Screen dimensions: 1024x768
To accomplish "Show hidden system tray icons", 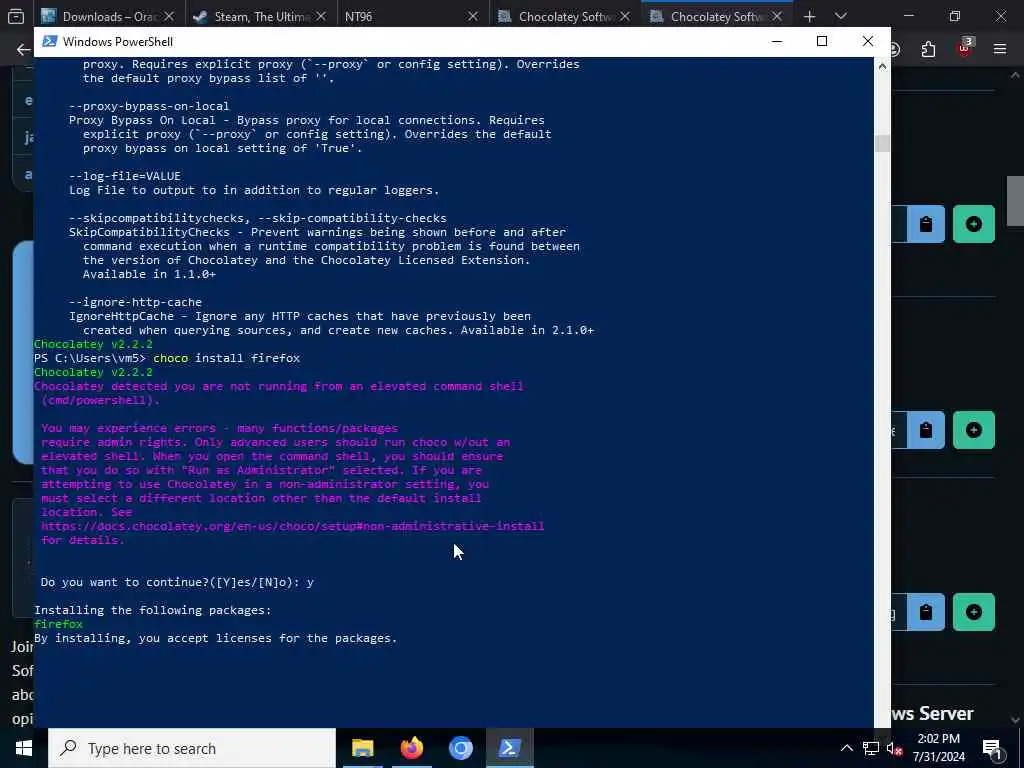I will tap(846, 748).
